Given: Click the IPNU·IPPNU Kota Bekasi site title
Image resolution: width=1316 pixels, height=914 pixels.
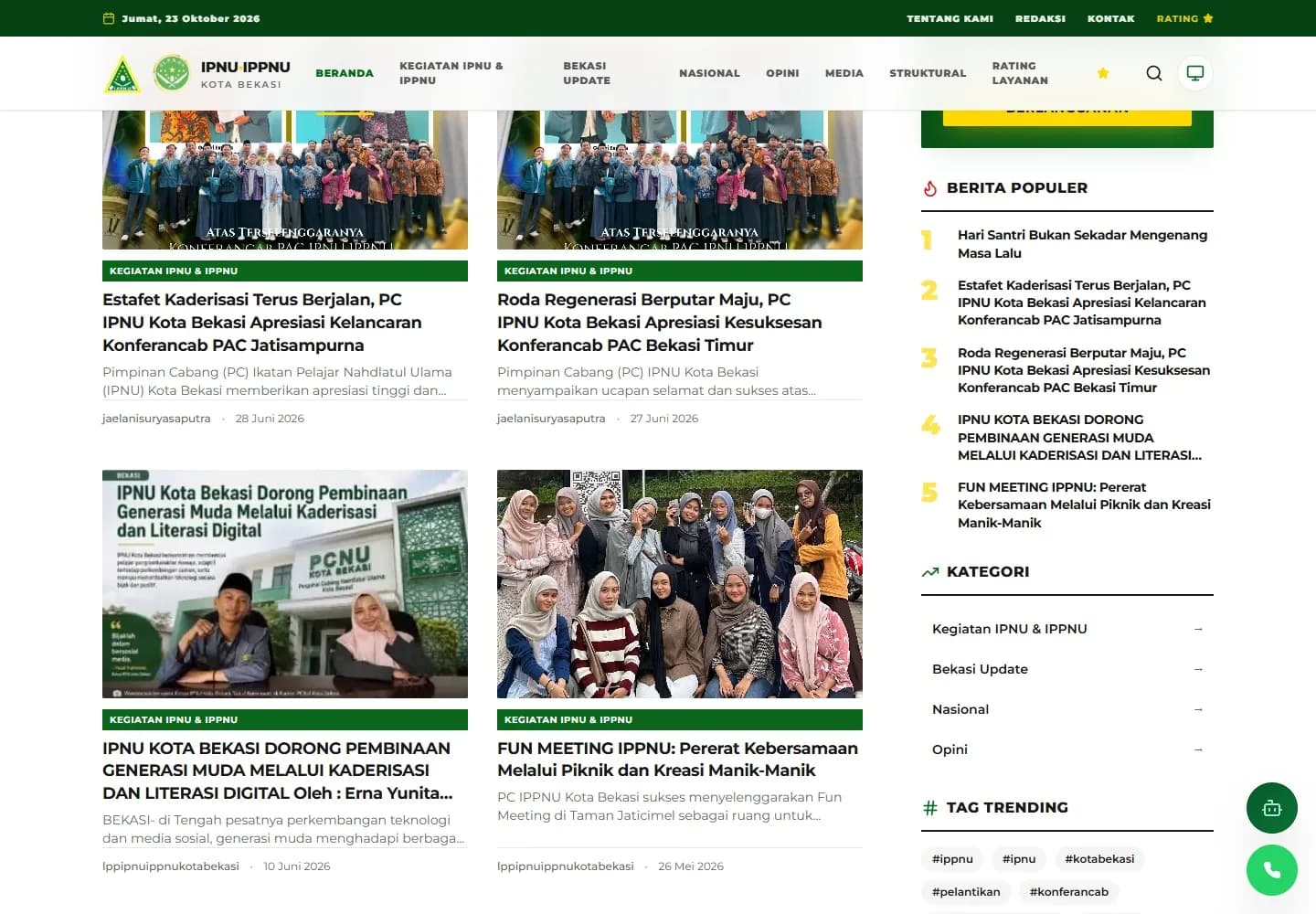Looking at the screenshot, I should pos(245,74).
